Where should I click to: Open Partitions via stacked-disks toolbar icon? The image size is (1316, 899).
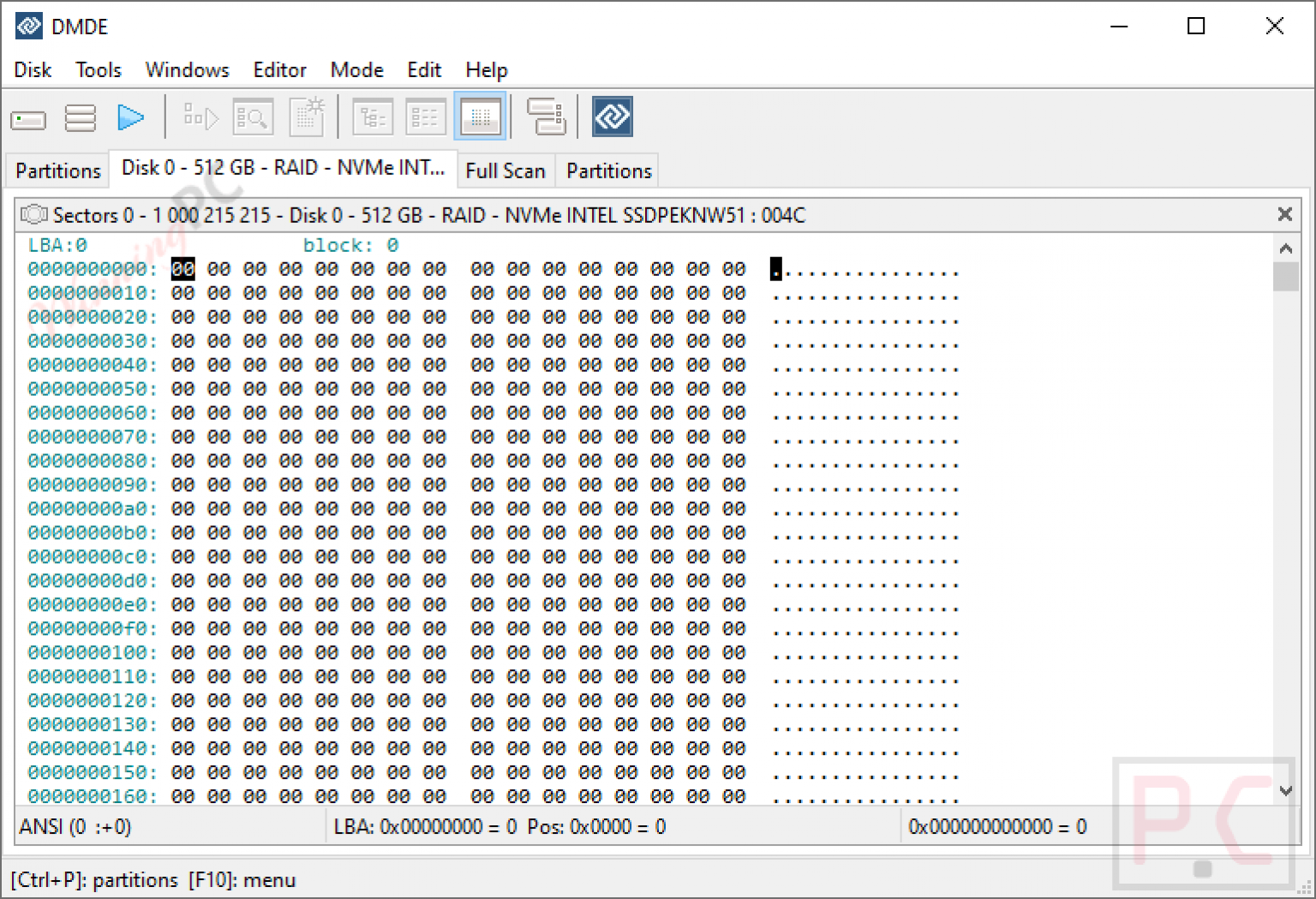[81, 117]
